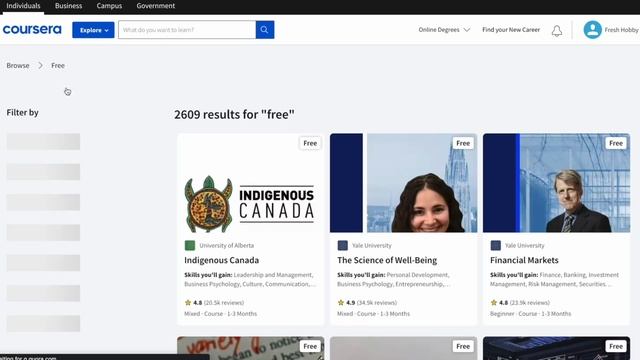
Task: Click star rating icon on Science of Well-Being
Action: pyautogui.click(x=341, y=302)
